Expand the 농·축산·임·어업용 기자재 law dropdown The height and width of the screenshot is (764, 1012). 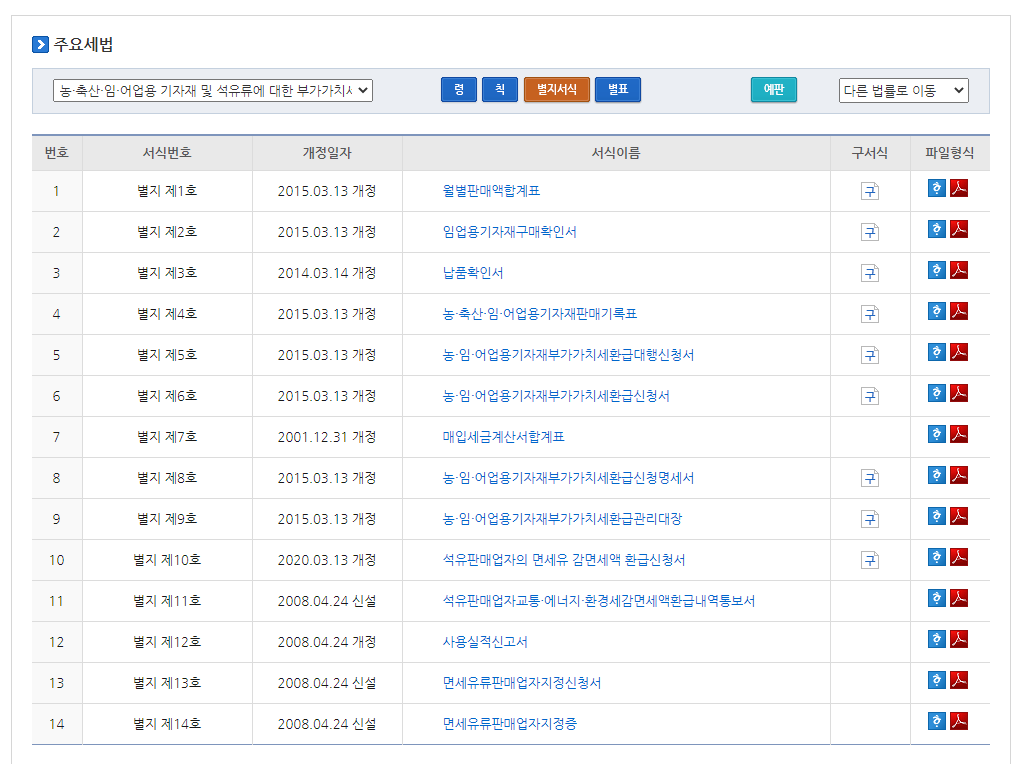point(213,91)
